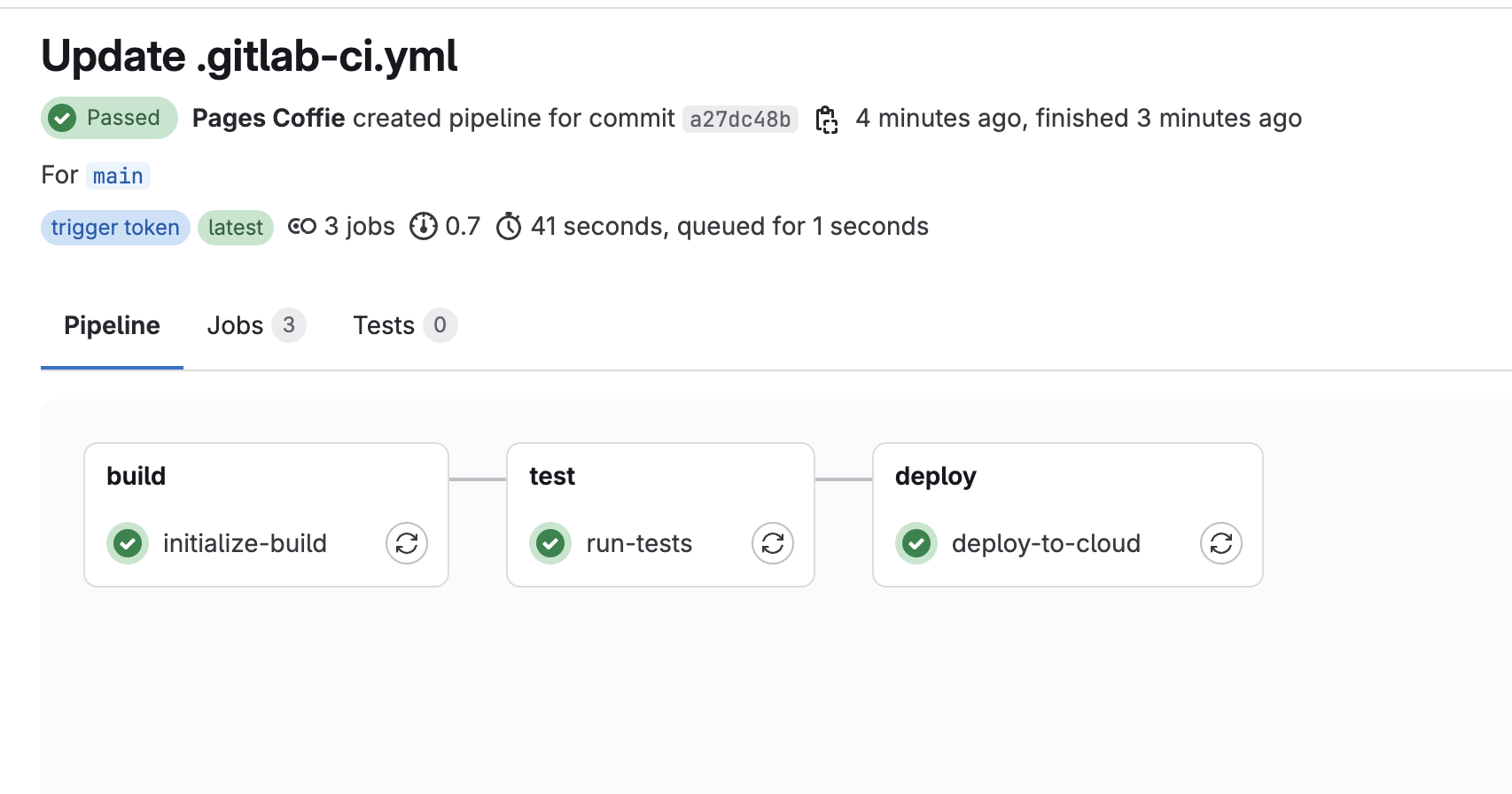Open Pages Coffie user profile
1512x794 pixels.
[x=269, y=118]
